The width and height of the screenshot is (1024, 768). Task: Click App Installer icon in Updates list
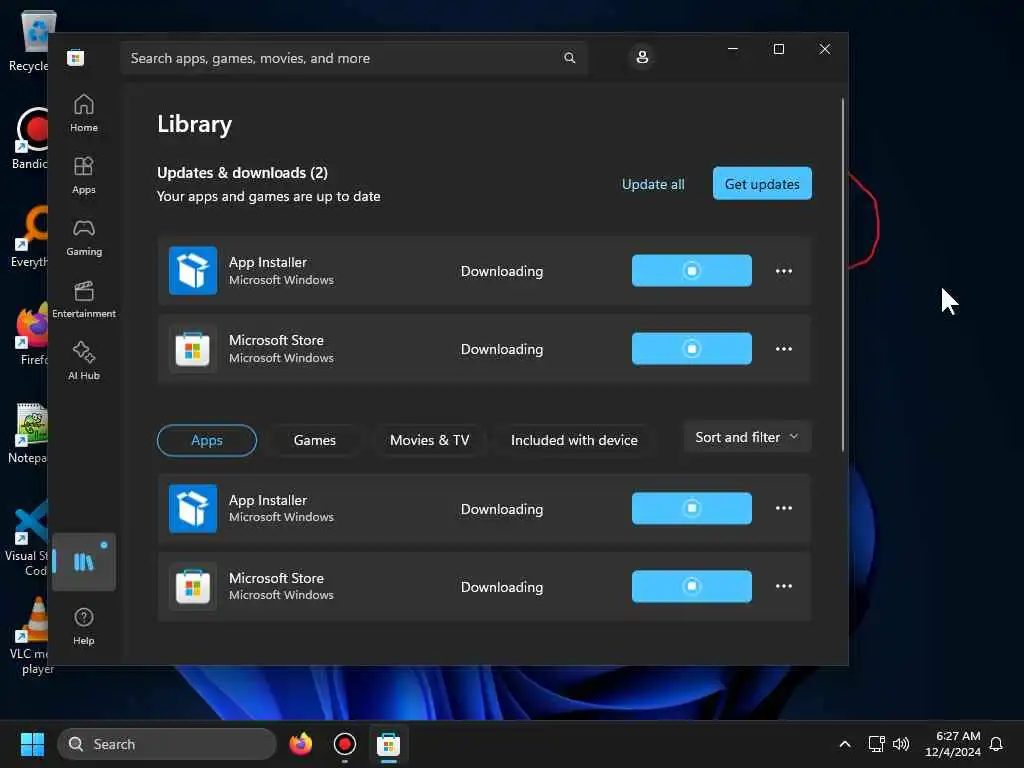pyautogui.click(x=193, y=270)
